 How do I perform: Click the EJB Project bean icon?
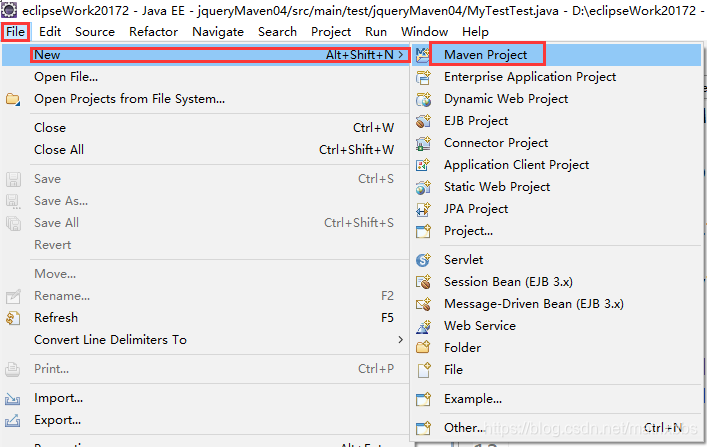pos(423,121)
